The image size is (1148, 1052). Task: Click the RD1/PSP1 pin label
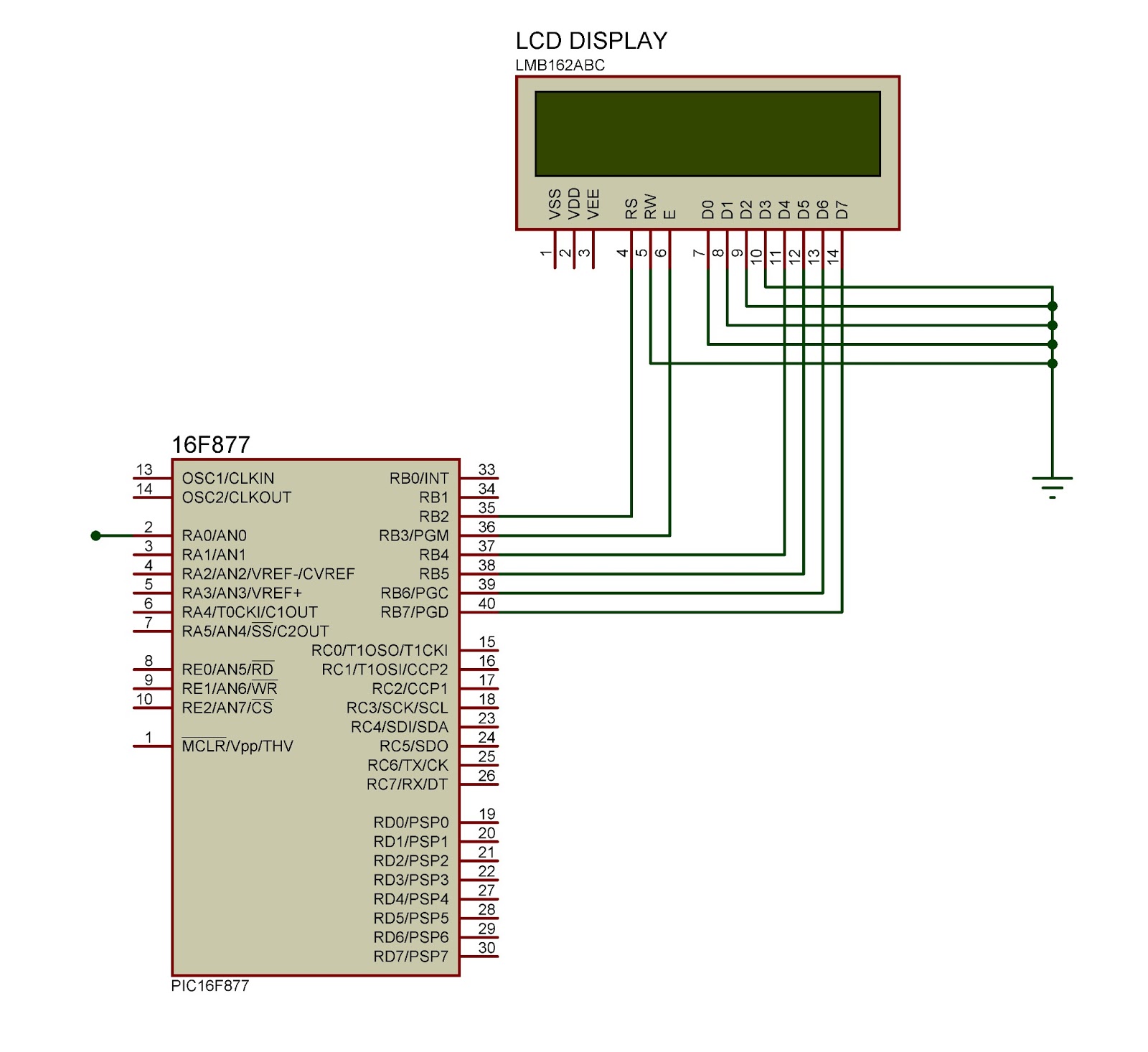click(x=410, y=842)
